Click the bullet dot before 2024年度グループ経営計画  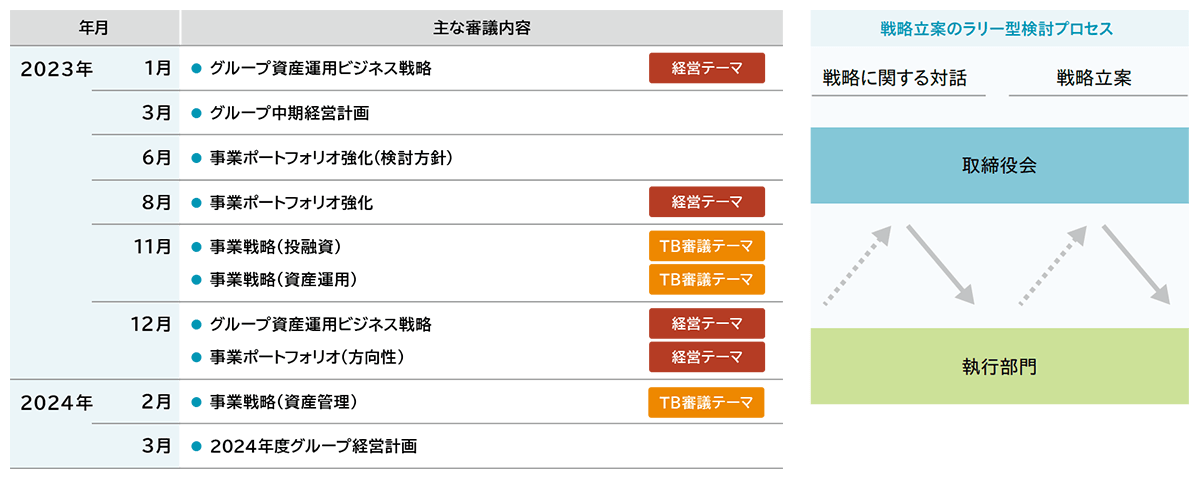tap(197, 447)
